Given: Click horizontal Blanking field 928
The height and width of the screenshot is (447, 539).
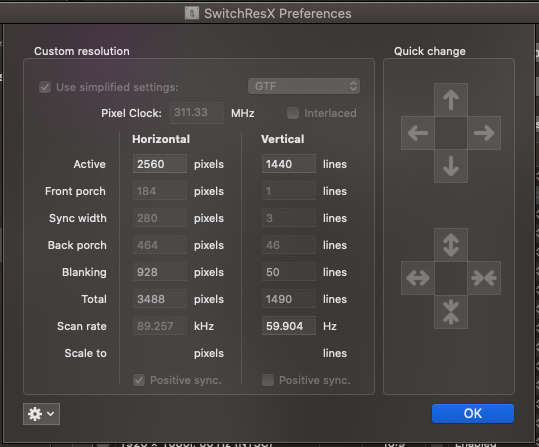Looking at the screenshot, I should click(160, 272).
